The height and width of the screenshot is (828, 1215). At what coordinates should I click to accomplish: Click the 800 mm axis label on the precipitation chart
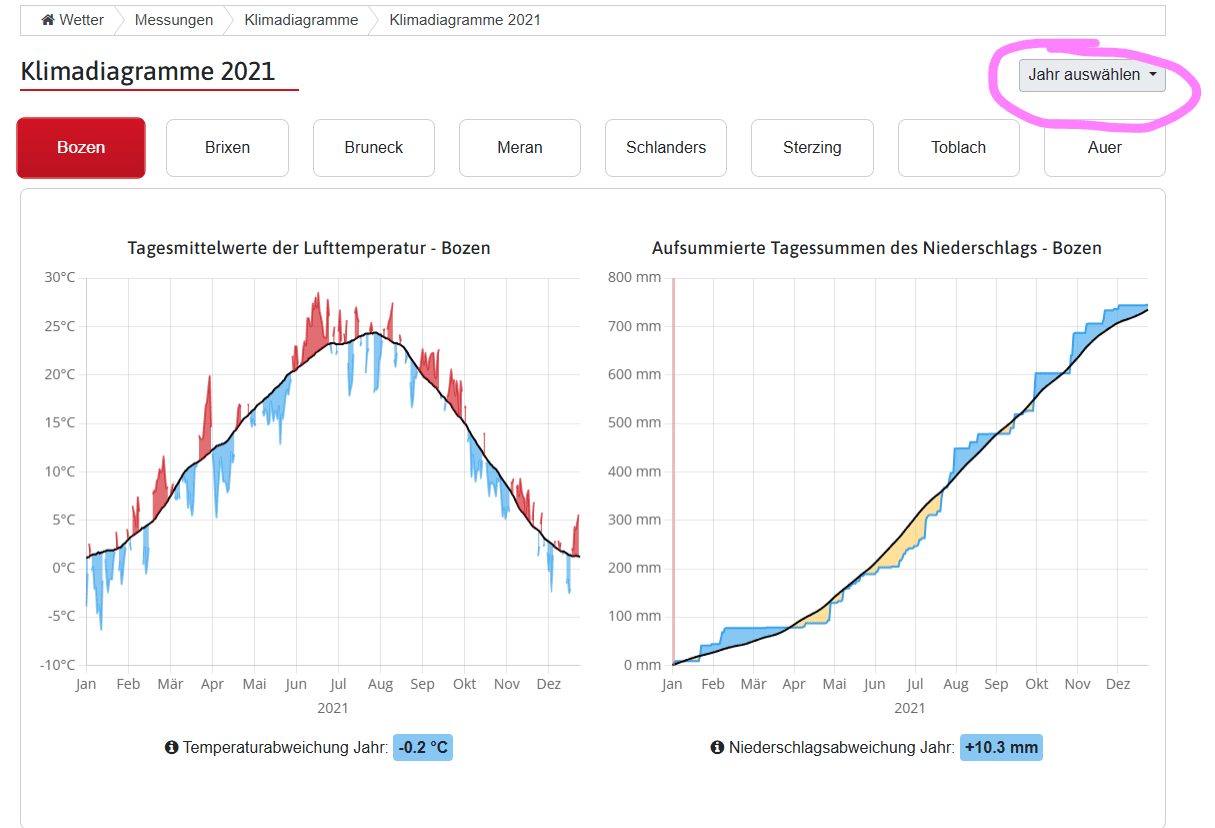point(634,277)
